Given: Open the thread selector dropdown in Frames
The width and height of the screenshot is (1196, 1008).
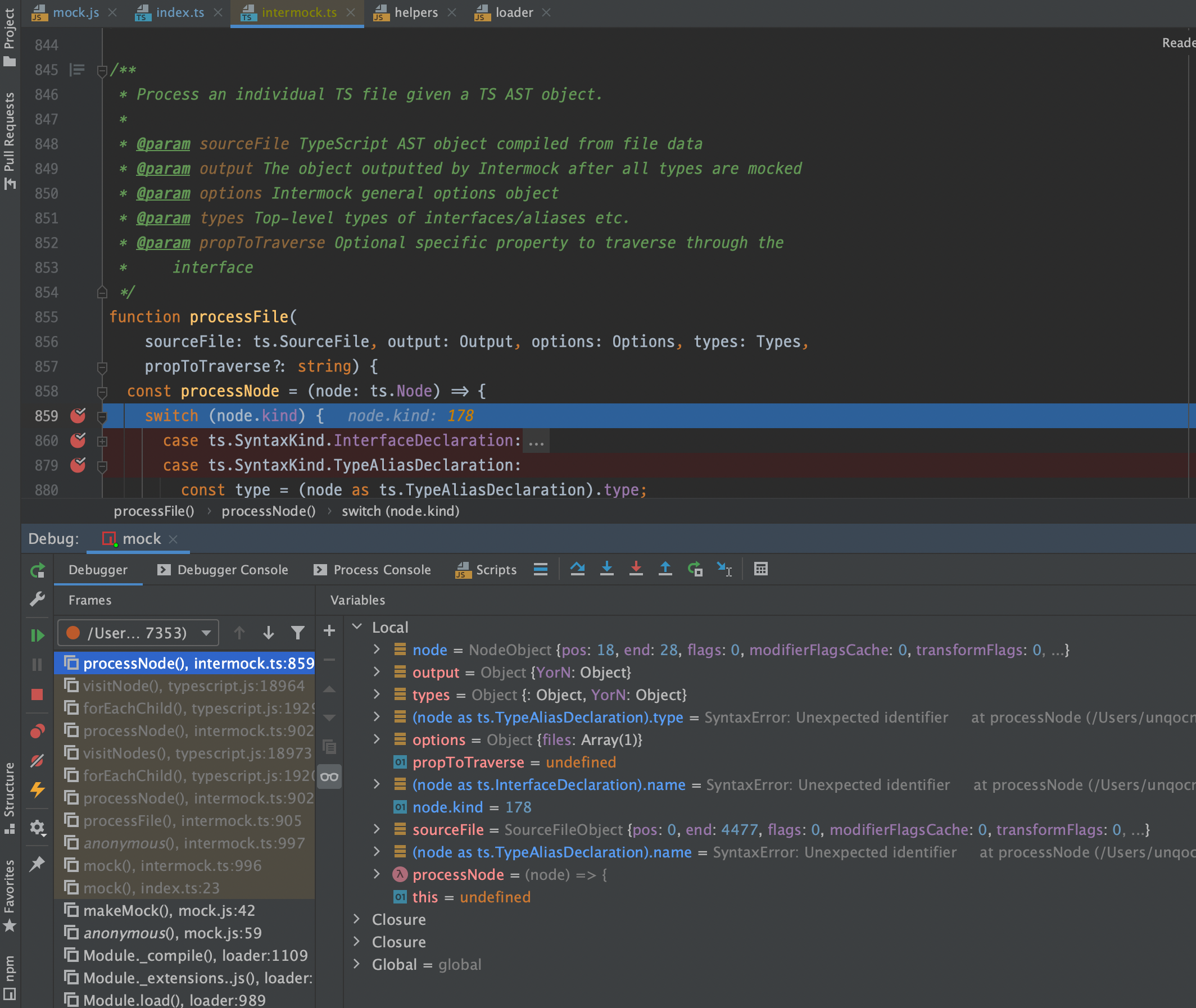Looking at the screenshot, I should (x=206, y=633).
